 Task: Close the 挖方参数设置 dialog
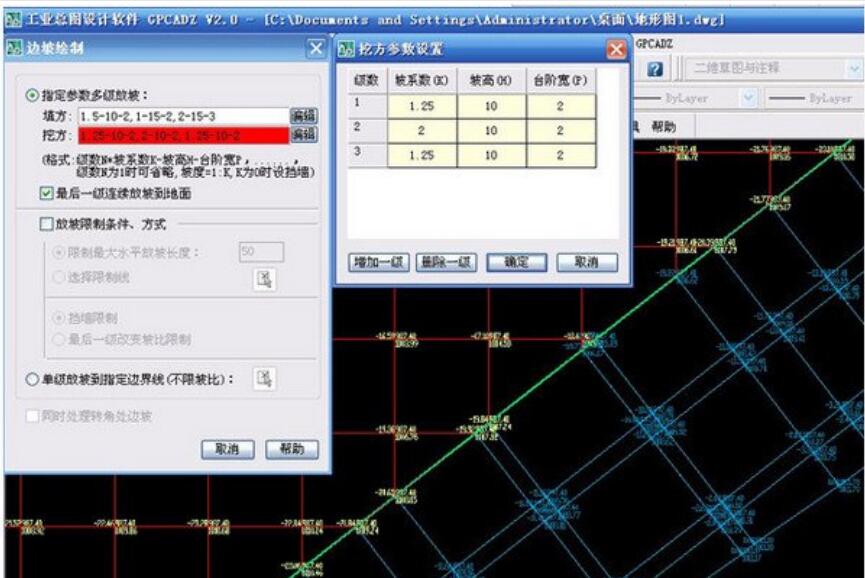pyautogui.click(x=616, y=49)
